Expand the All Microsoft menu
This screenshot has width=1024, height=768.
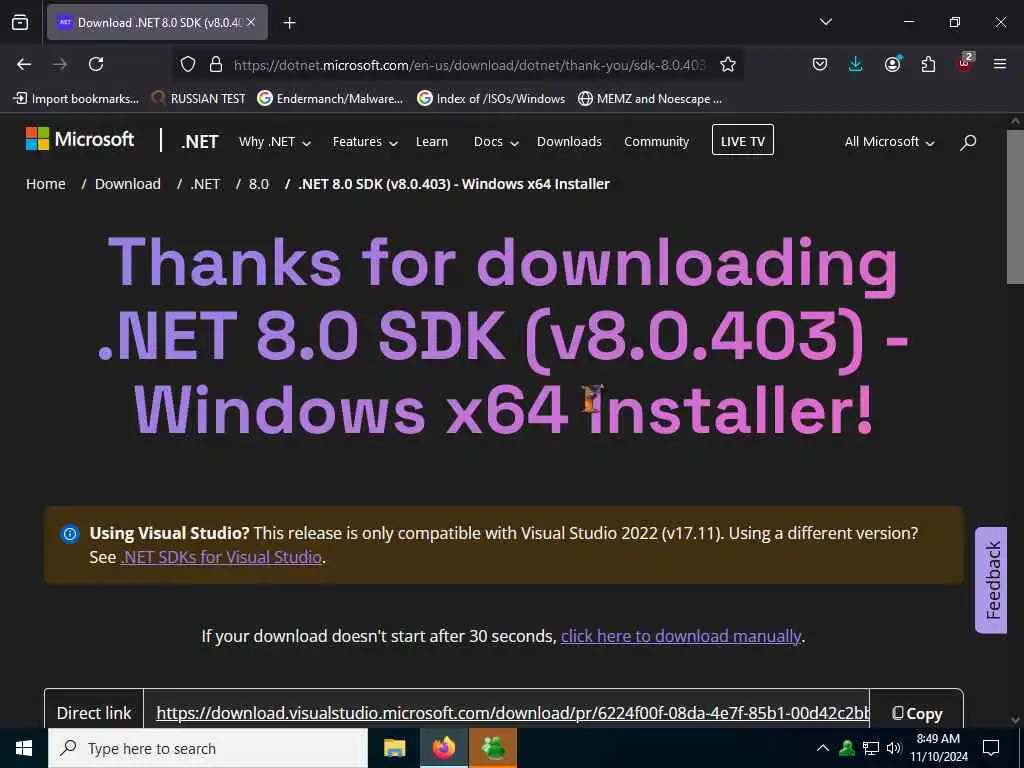tap(889, 142)
